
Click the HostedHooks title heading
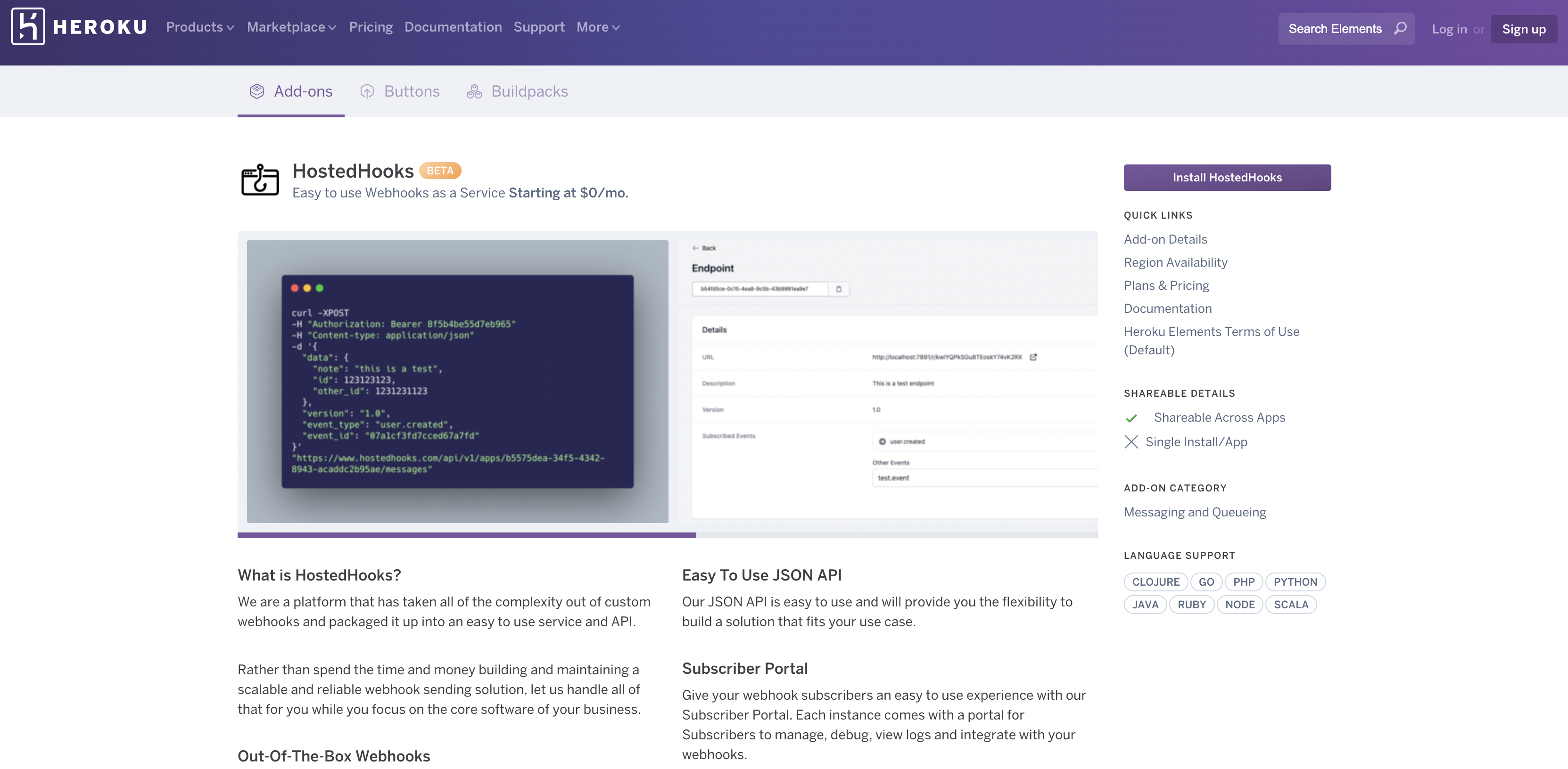pyautogui.click(x=353, y=171)
